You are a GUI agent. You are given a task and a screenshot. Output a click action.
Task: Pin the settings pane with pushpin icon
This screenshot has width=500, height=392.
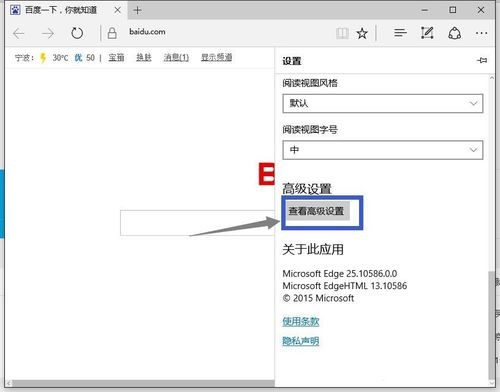point(482,60)
